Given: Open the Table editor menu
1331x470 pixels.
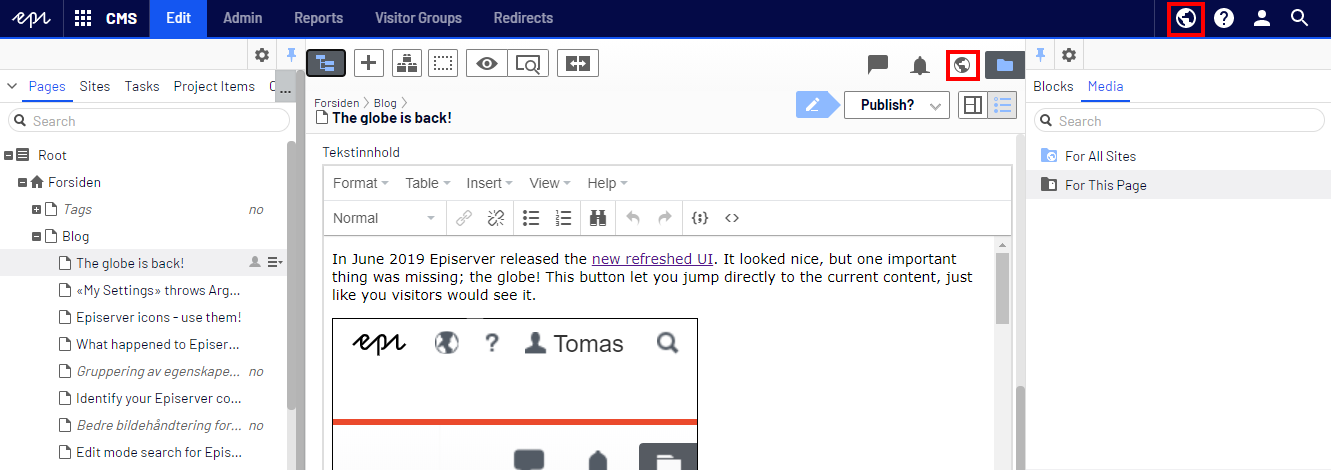Looking at the screenshot, I should coord(428,183).
